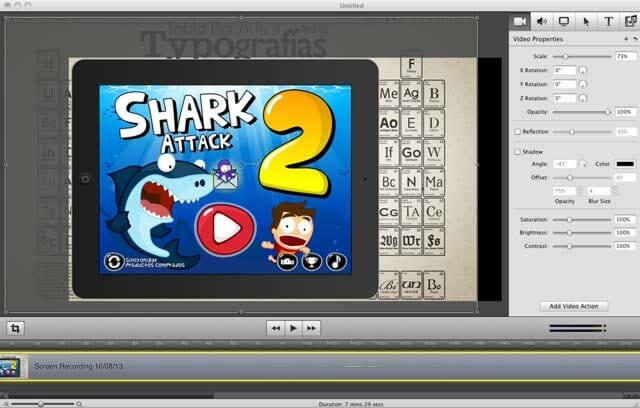
Task: Select the Callout pointer properties icon
Action: [586, 20]
